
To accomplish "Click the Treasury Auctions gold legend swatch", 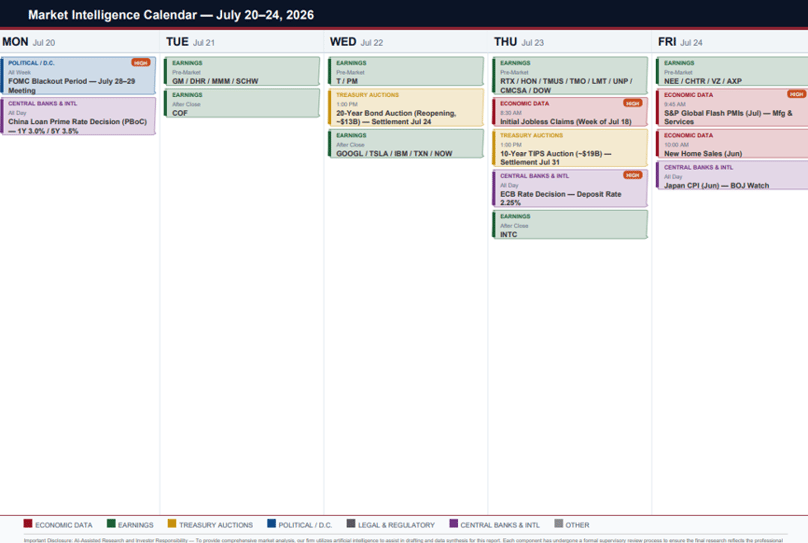I will pyautogui.click(x=172, y=523).
